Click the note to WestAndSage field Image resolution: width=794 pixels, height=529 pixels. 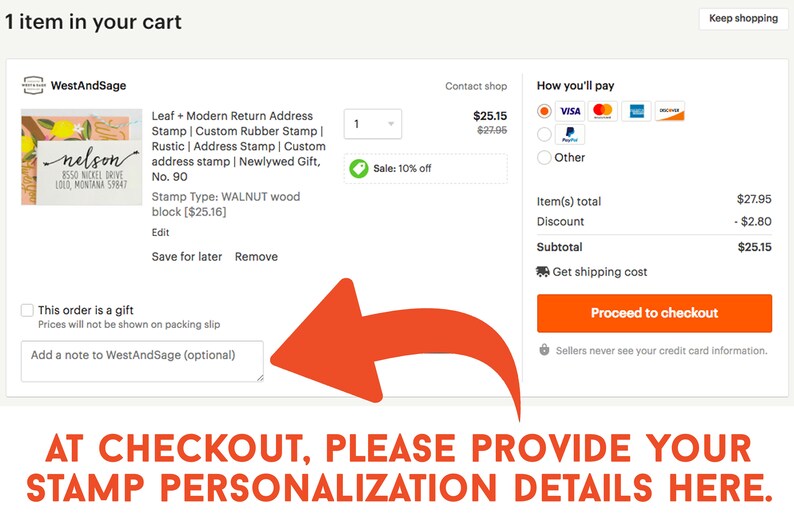tap(142, 361)
